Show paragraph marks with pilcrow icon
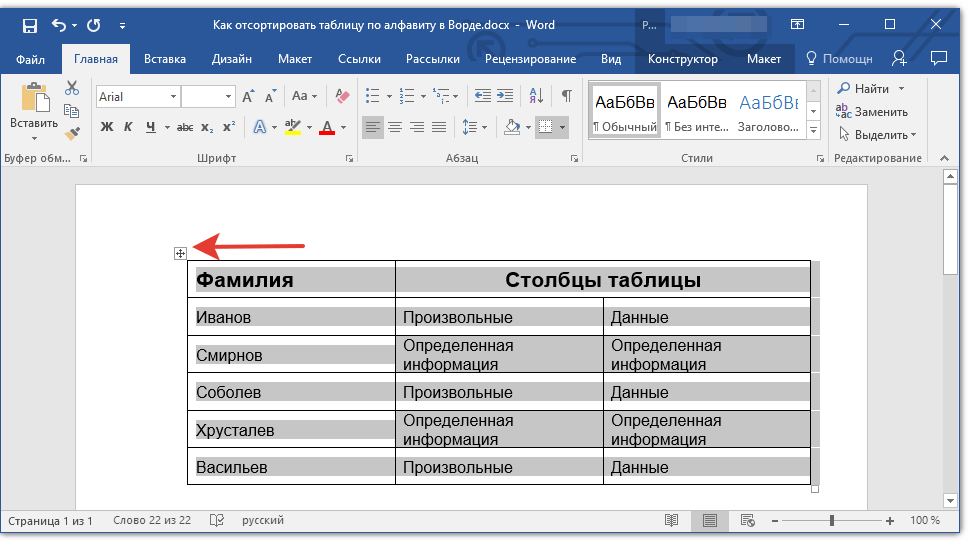Viewport: 968px width, 541px height. point(566,96)
